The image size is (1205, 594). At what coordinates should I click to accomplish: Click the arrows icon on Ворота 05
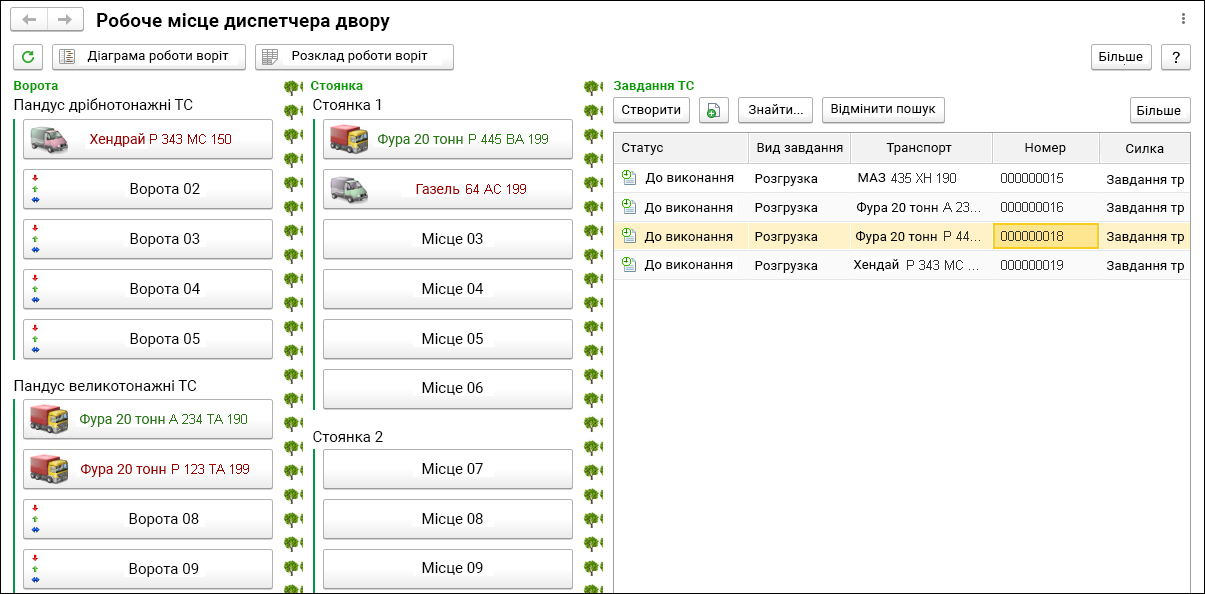click(x=36, y=339)
